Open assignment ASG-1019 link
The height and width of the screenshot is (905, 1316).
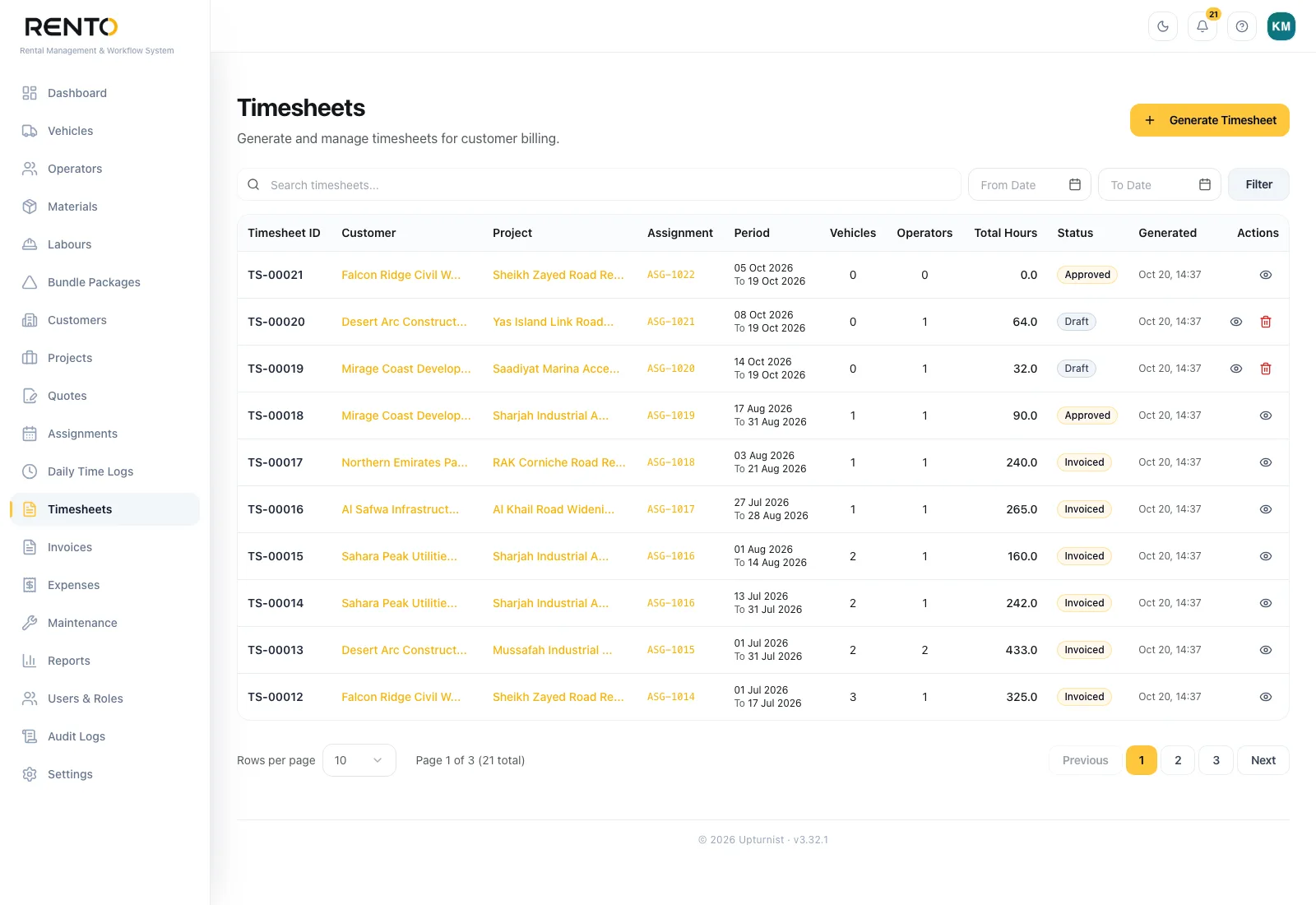click(x=670, y=415)
